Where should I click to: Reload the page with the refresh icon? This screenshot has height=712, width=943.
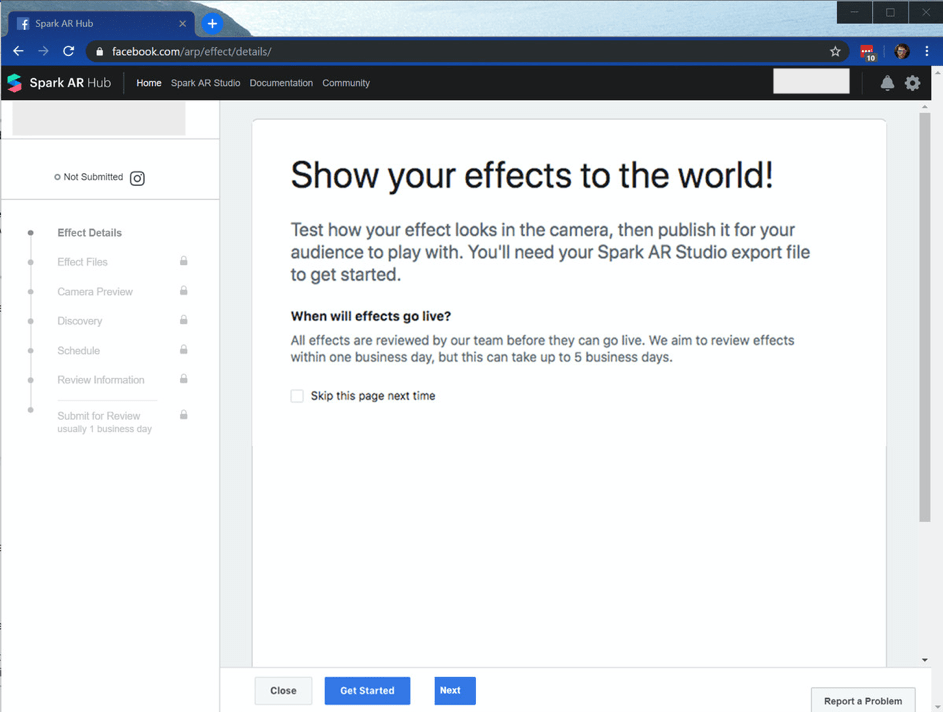tap(69, 51)
